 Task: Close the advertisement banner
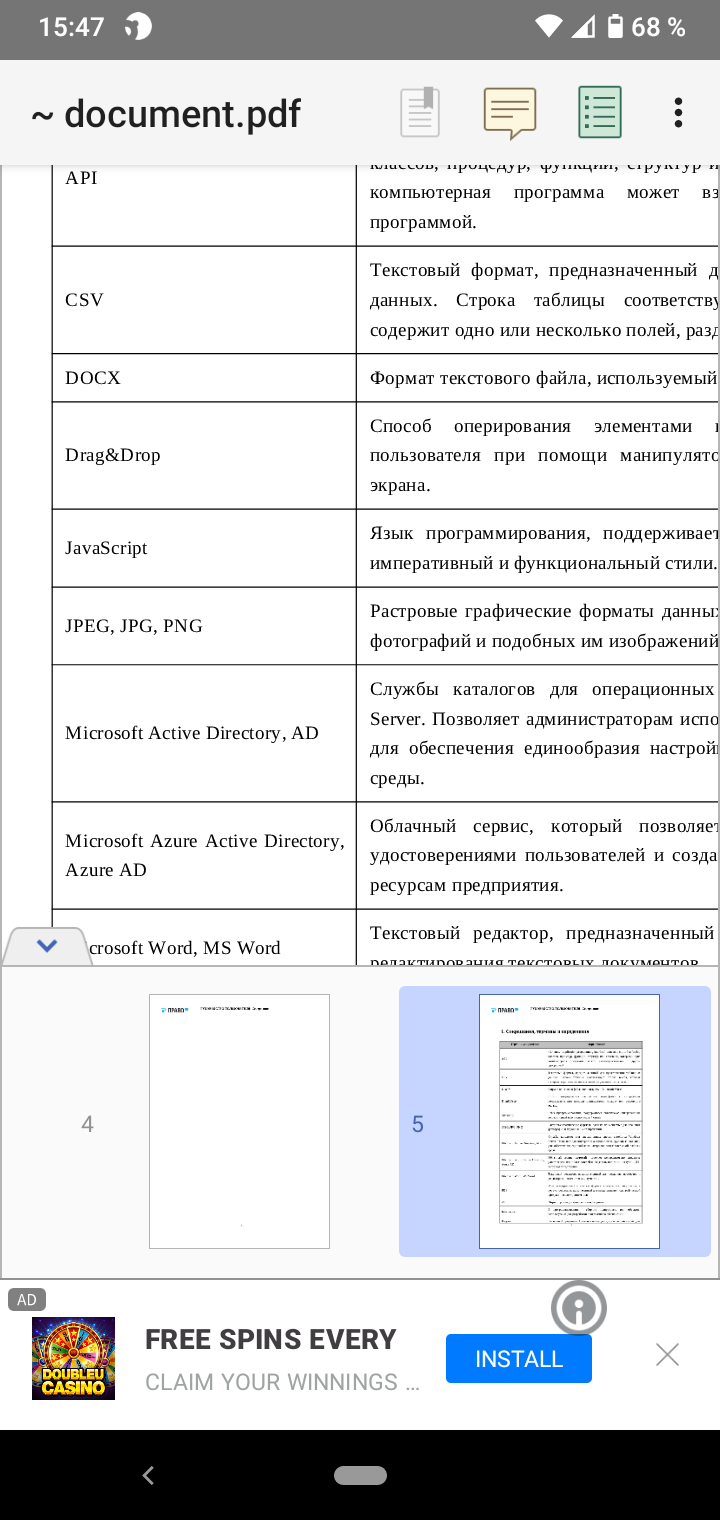pyautogui.click(x=667, y=1355)
